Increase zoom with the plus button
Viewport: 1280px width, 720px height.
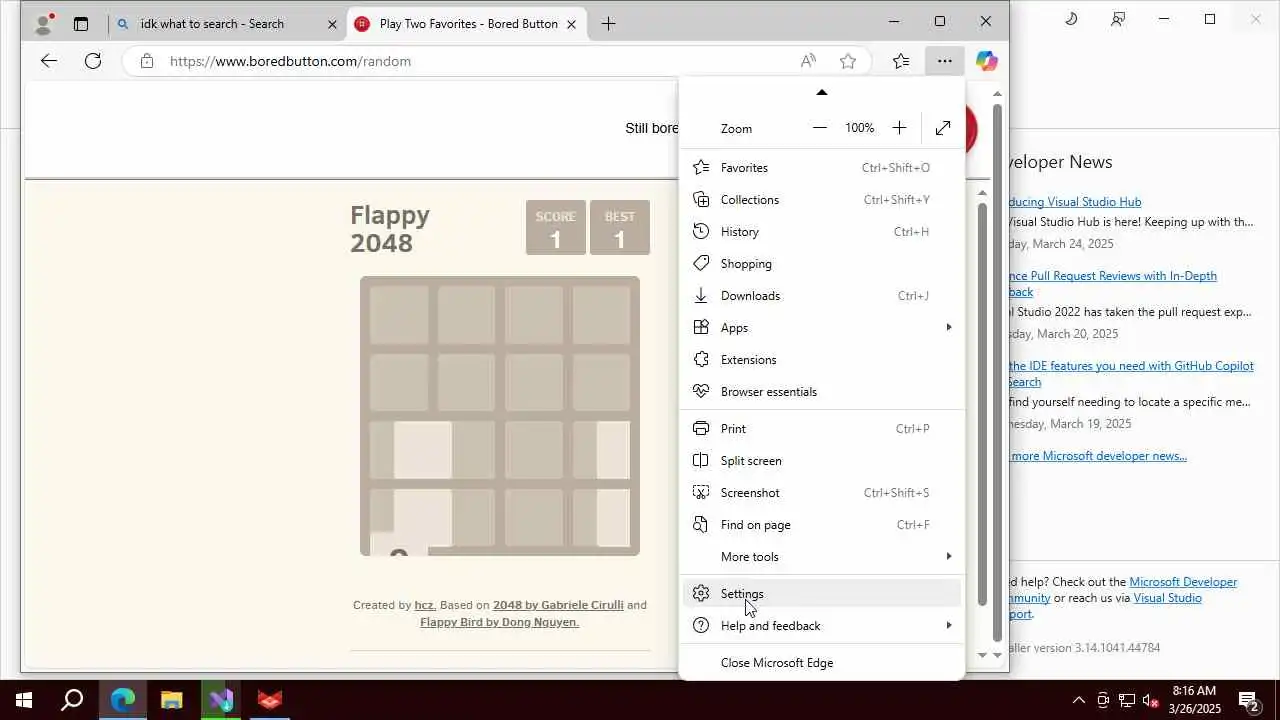point(899,128)
